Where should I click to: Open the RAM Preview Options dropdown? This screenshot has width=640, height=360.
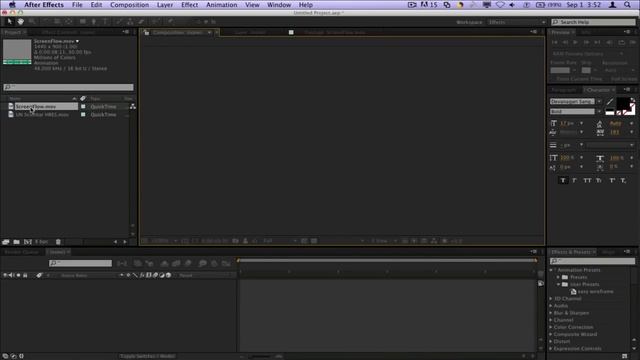[x=587, y=54]
